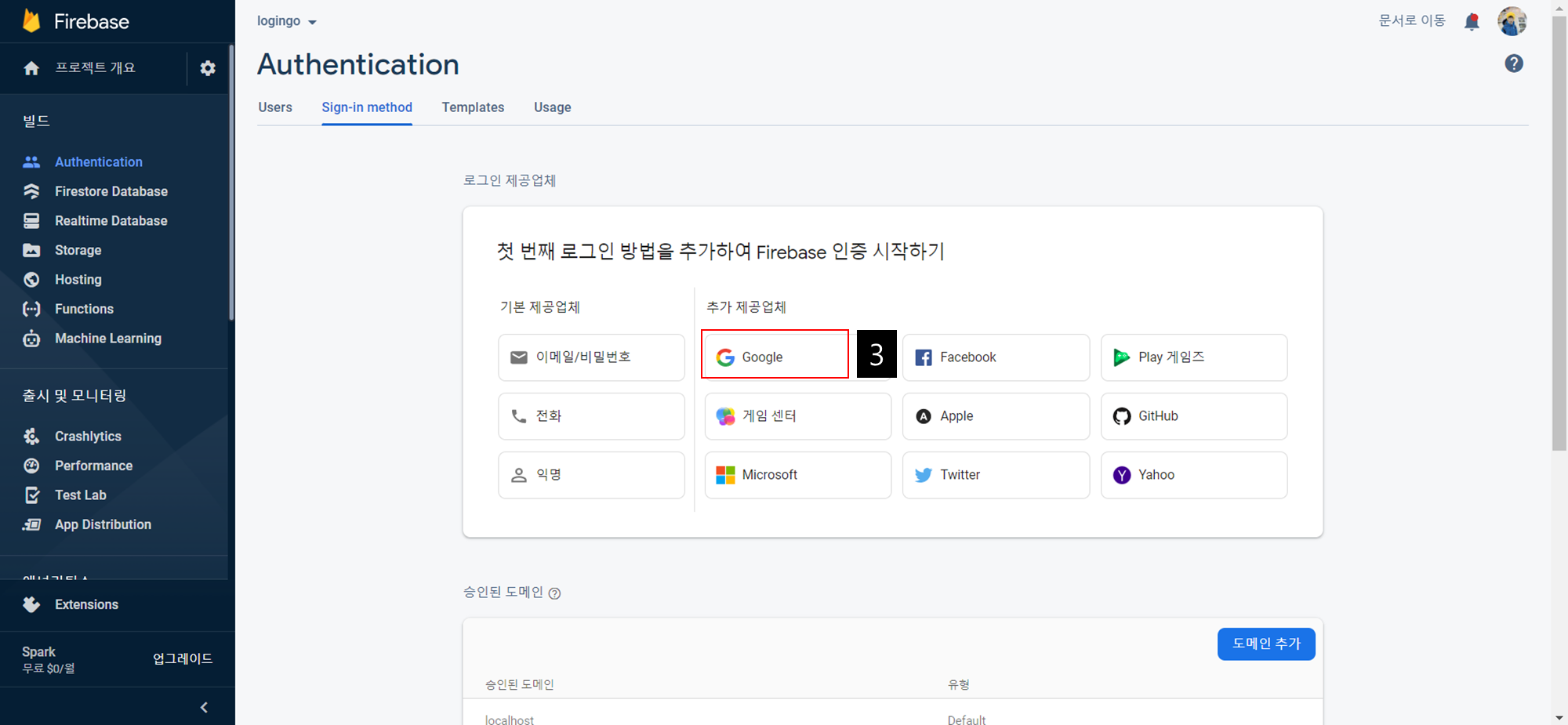Viewport: 1568px width, 725px height.
Task: Choose the Twitter sign-in provider
Action: click(x=996, y=475)
